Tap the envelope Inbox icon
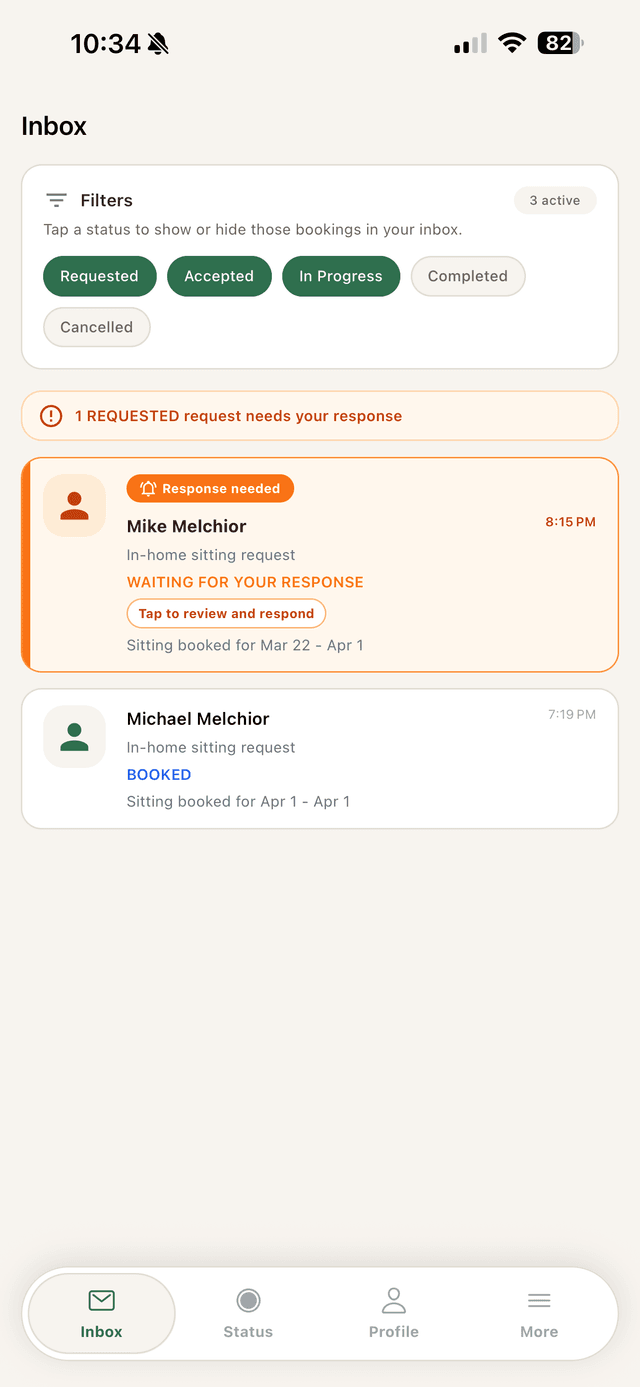This screenshot has width=640, height=1387. (x=101, y=1300)
